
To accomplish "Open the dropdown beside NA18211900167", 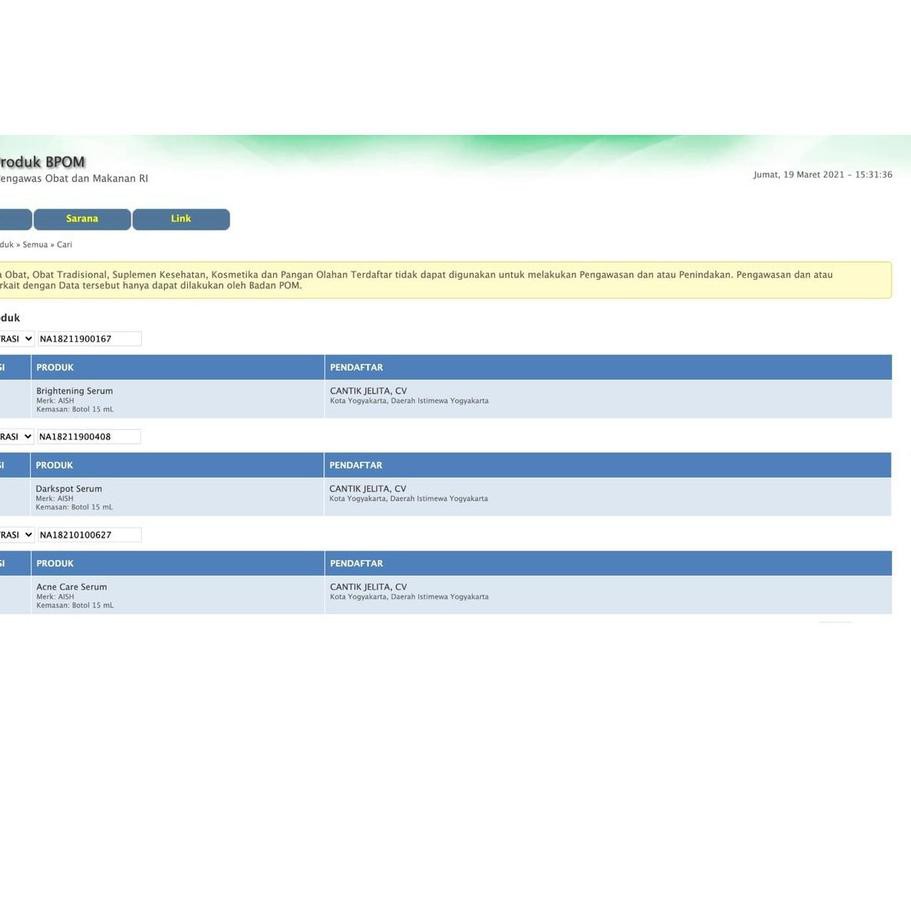I will [16, 339].
